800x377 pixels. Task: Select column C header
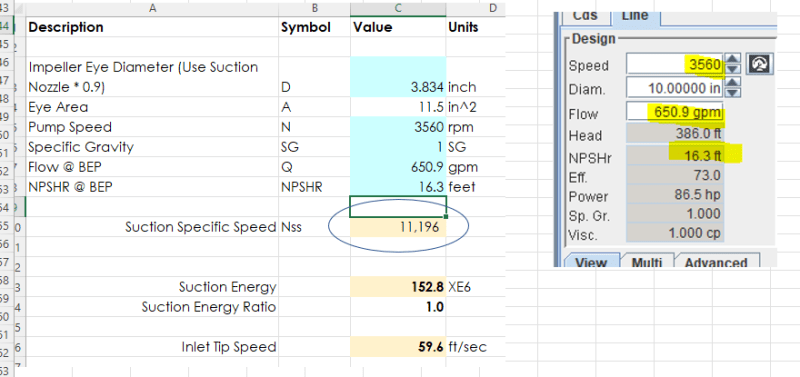tap(398, 8)
